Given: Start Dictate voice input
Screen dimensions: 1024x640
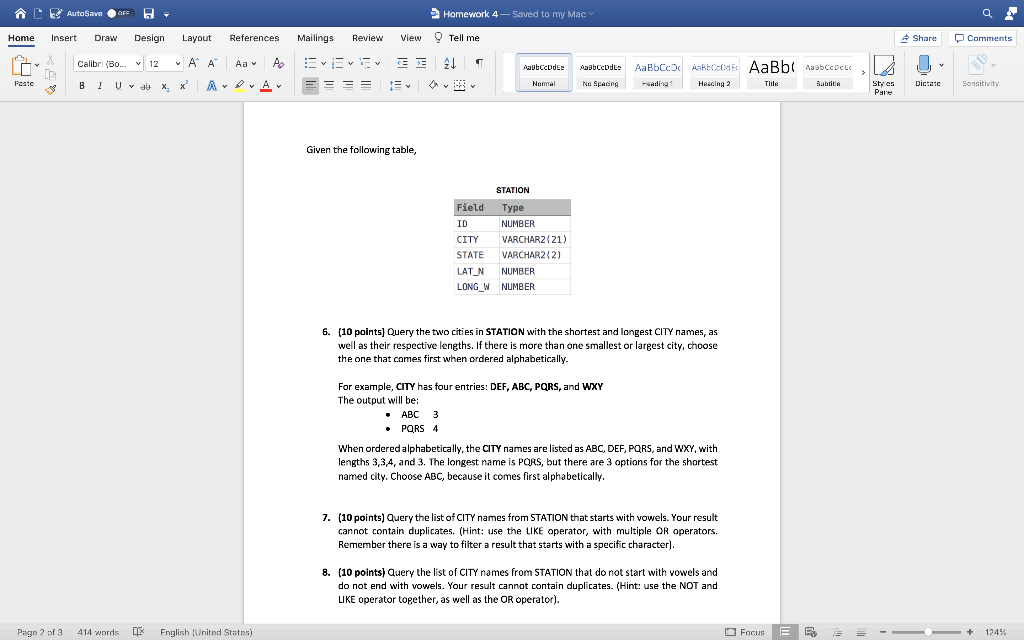Looking at the screenshot, I should pyautogui.click(x=926, y=72).
